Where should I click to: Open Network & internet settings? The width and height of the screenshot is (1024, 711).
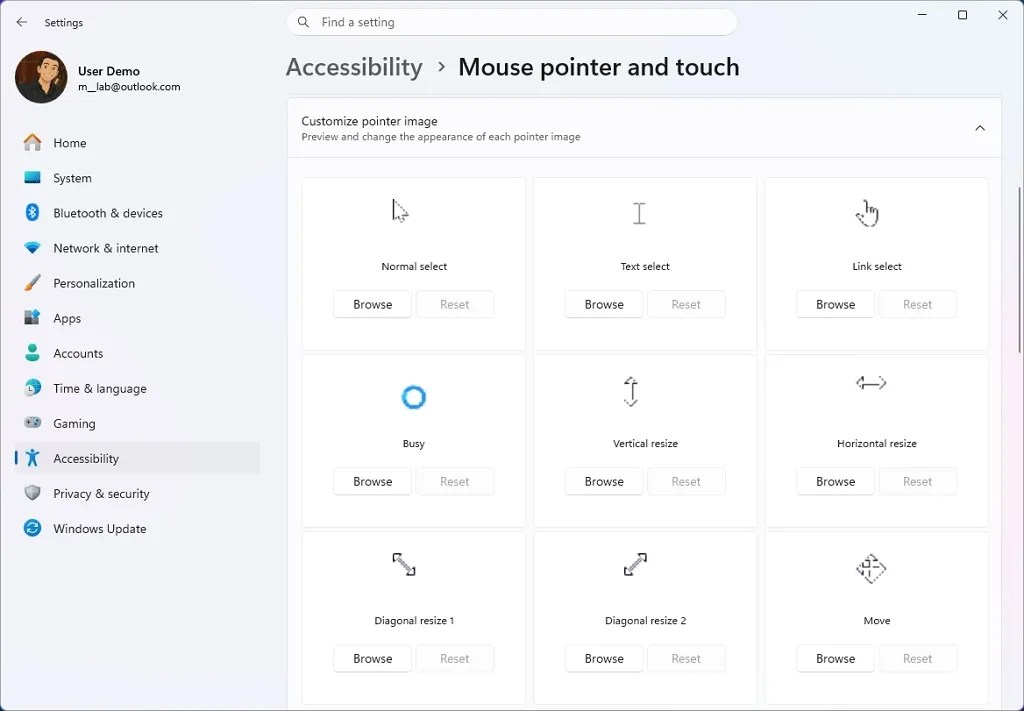[137, 248]
